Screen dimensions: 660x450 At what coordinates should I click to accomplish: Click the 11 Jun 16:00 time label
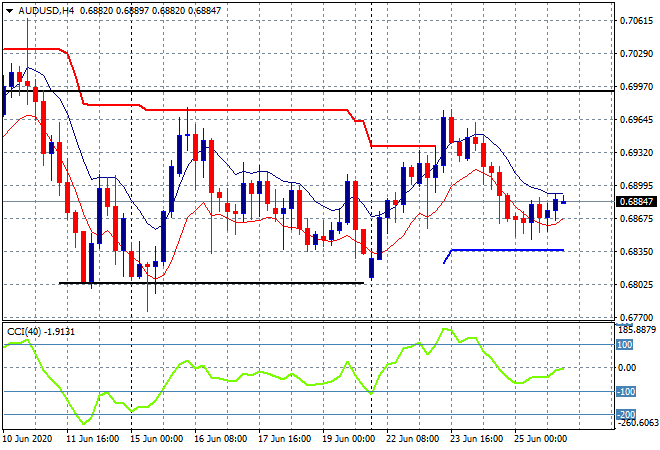click(x=93, y=439)
